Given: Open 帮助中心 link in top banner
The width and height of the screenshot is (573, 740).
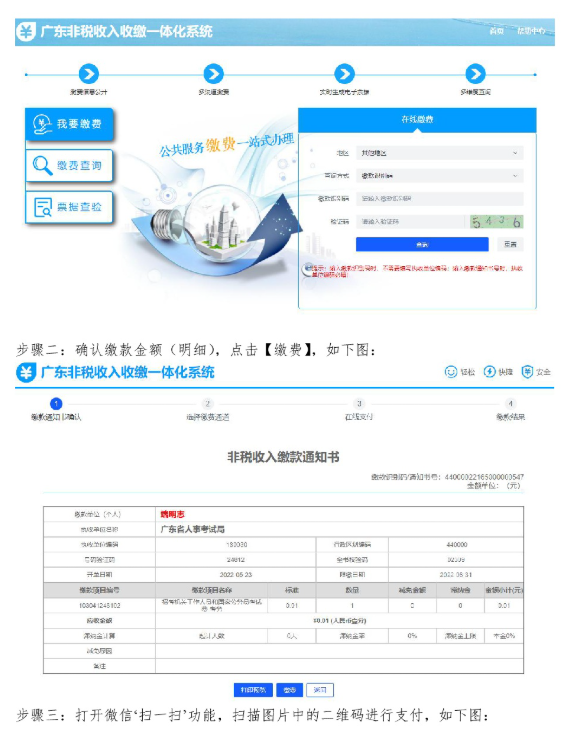Looking at the screenshot, I should coord(531,31).
